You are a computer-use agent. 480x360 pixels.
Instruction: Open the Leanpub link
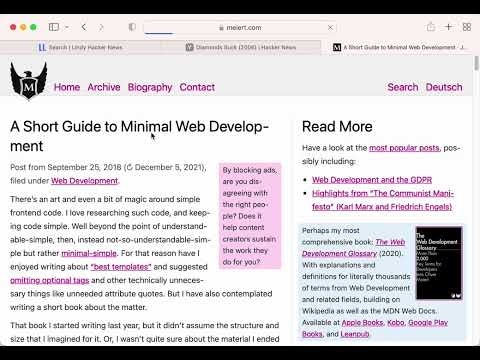355,334
